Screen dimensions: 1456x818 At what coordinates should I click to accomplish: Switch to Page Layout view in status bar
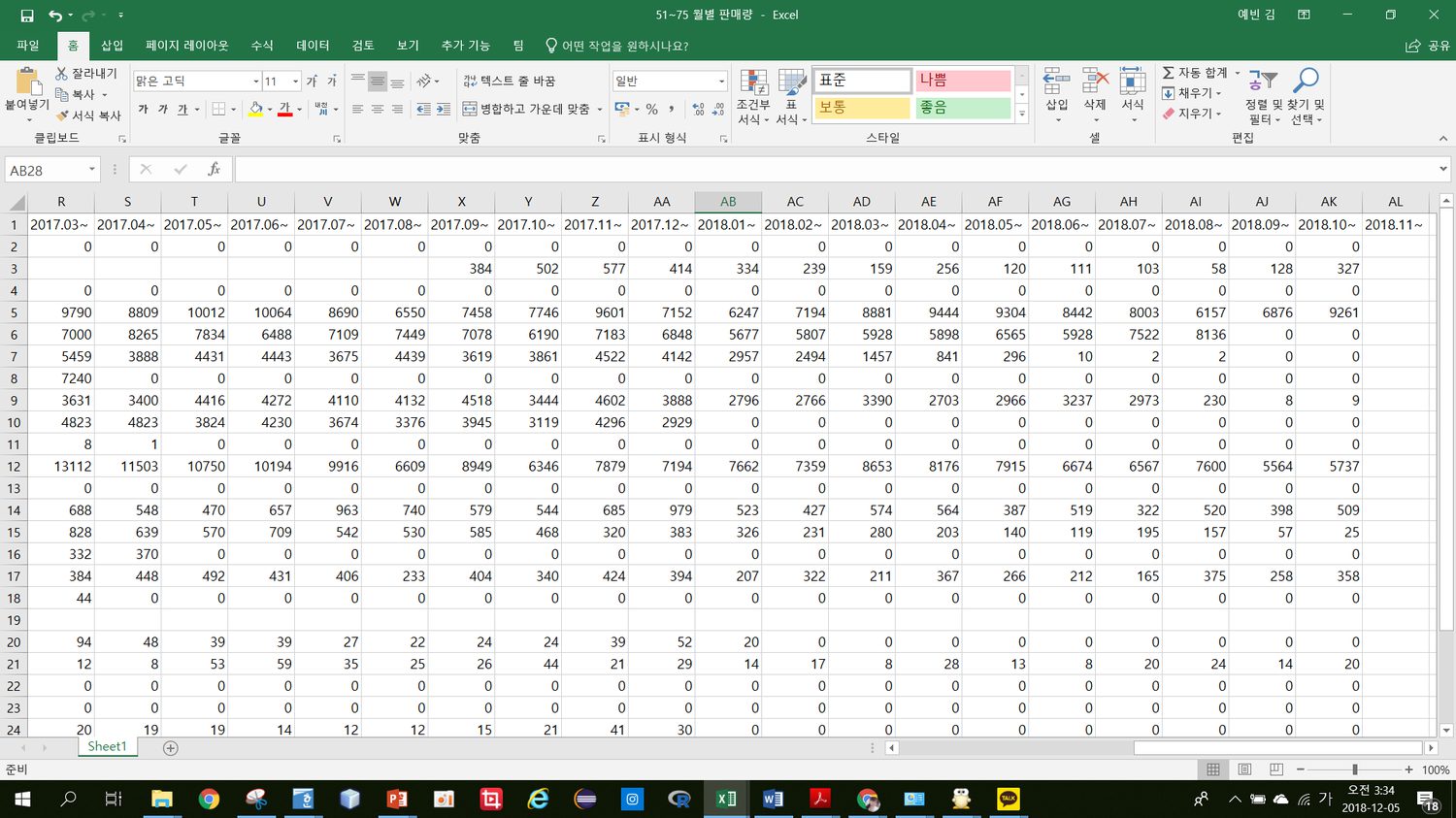tap(1244, 769)
